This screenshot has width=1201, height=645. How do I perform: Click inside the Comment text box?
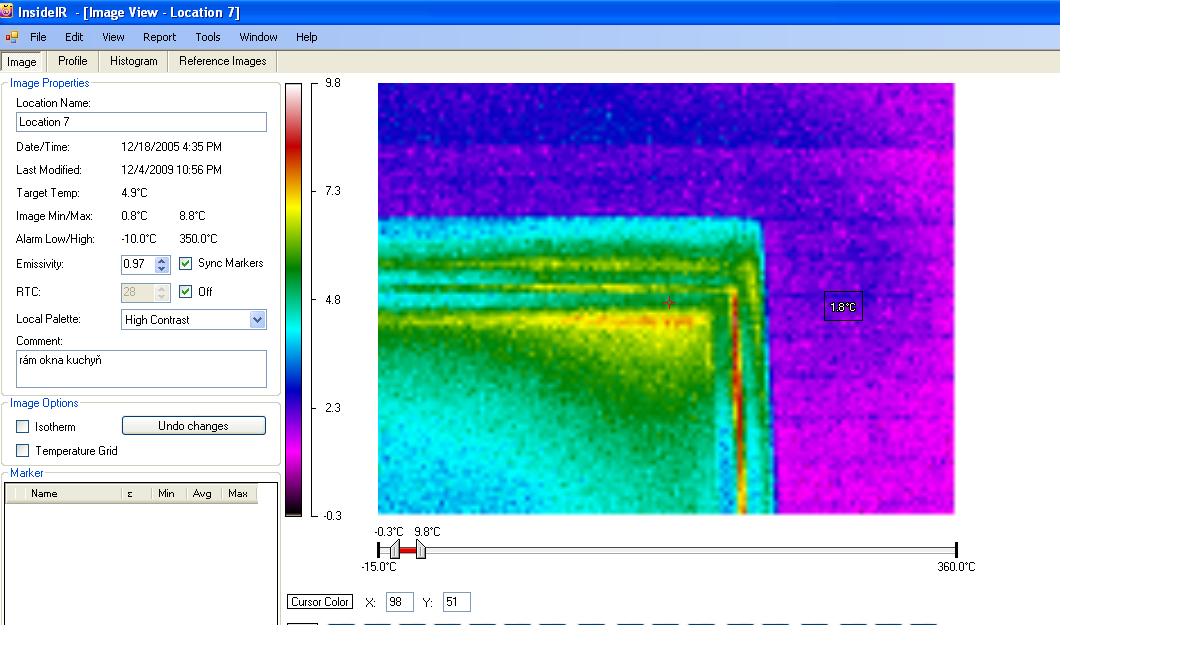click(x=141, y=368)
